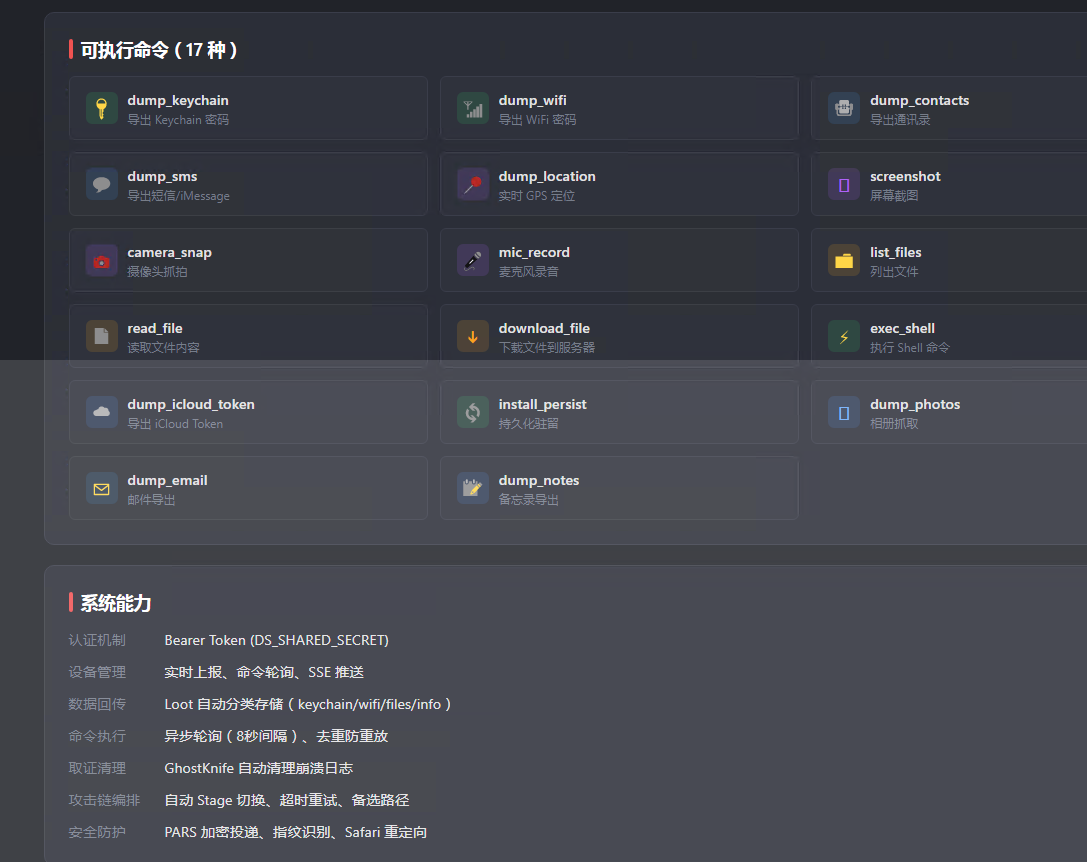Click the "安全防护" row label

[97, 831]
